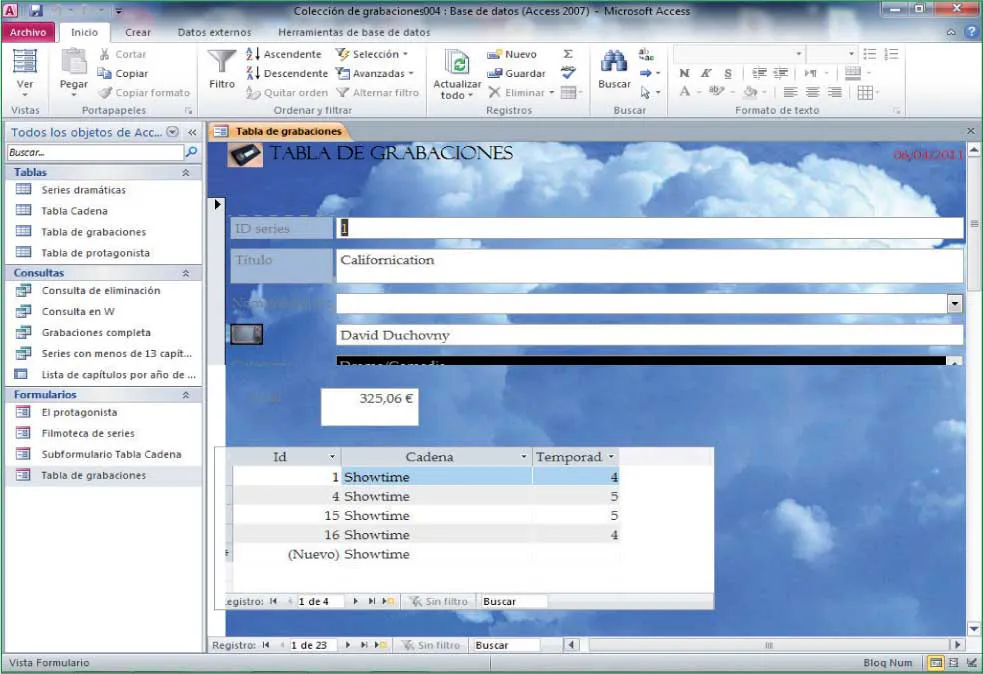The image size is (983, 674).
Task: Collapse the Consultas group
Action: point(185,273)
